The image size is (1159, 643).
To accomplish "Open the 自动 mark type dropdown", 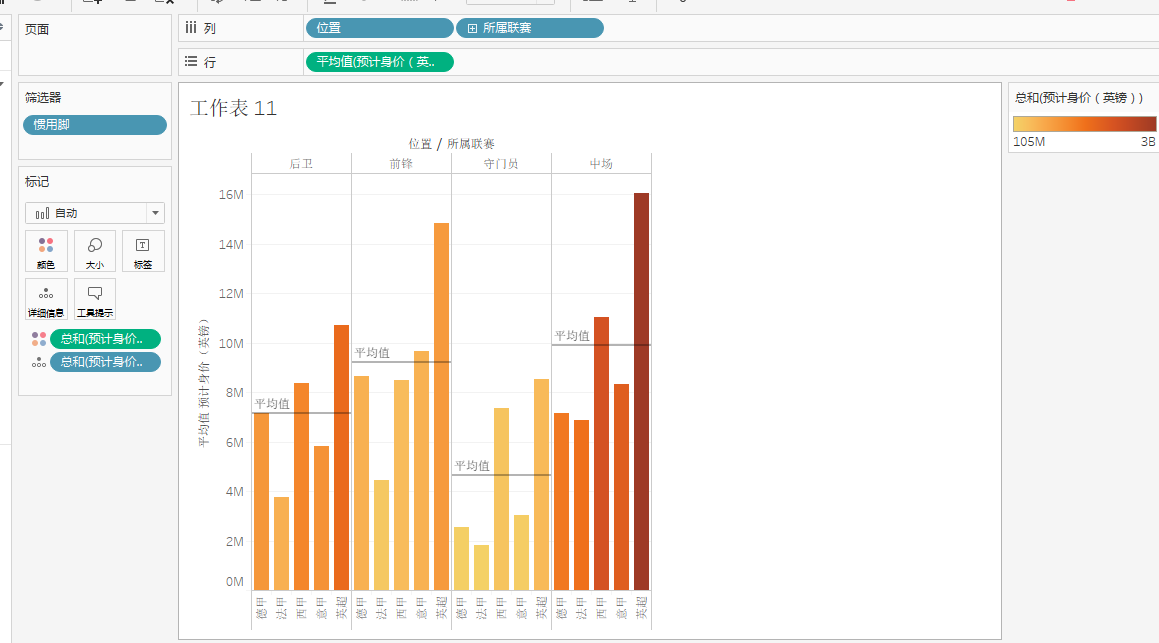I will 95,213.
